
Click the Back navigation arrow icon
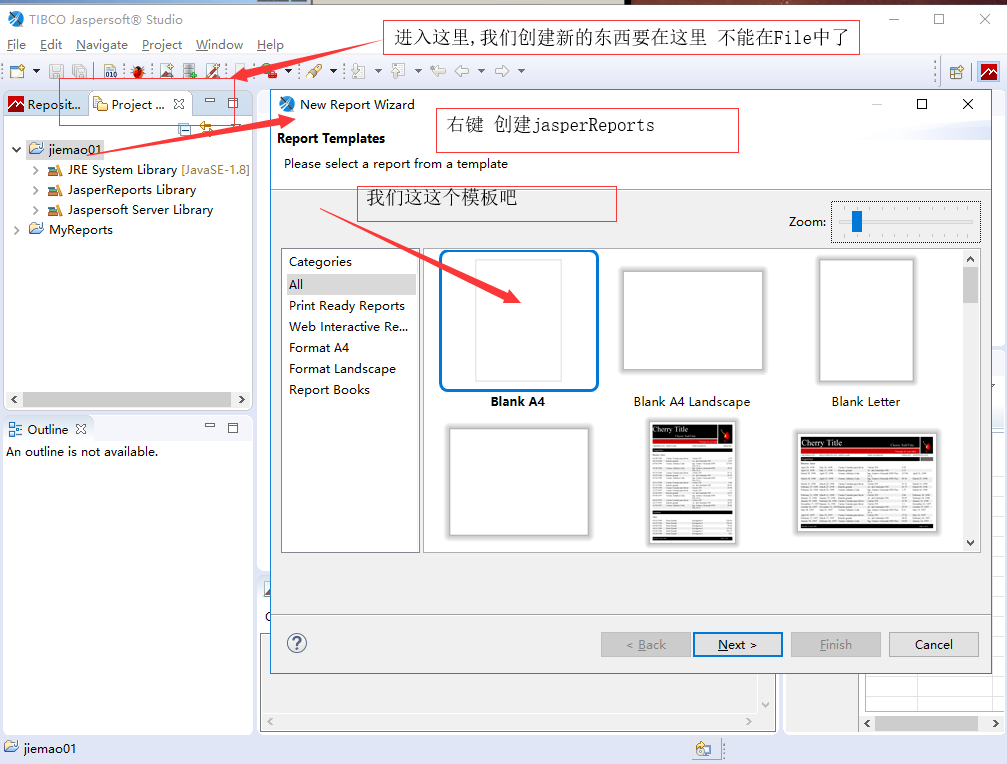[x=462, y=71]
